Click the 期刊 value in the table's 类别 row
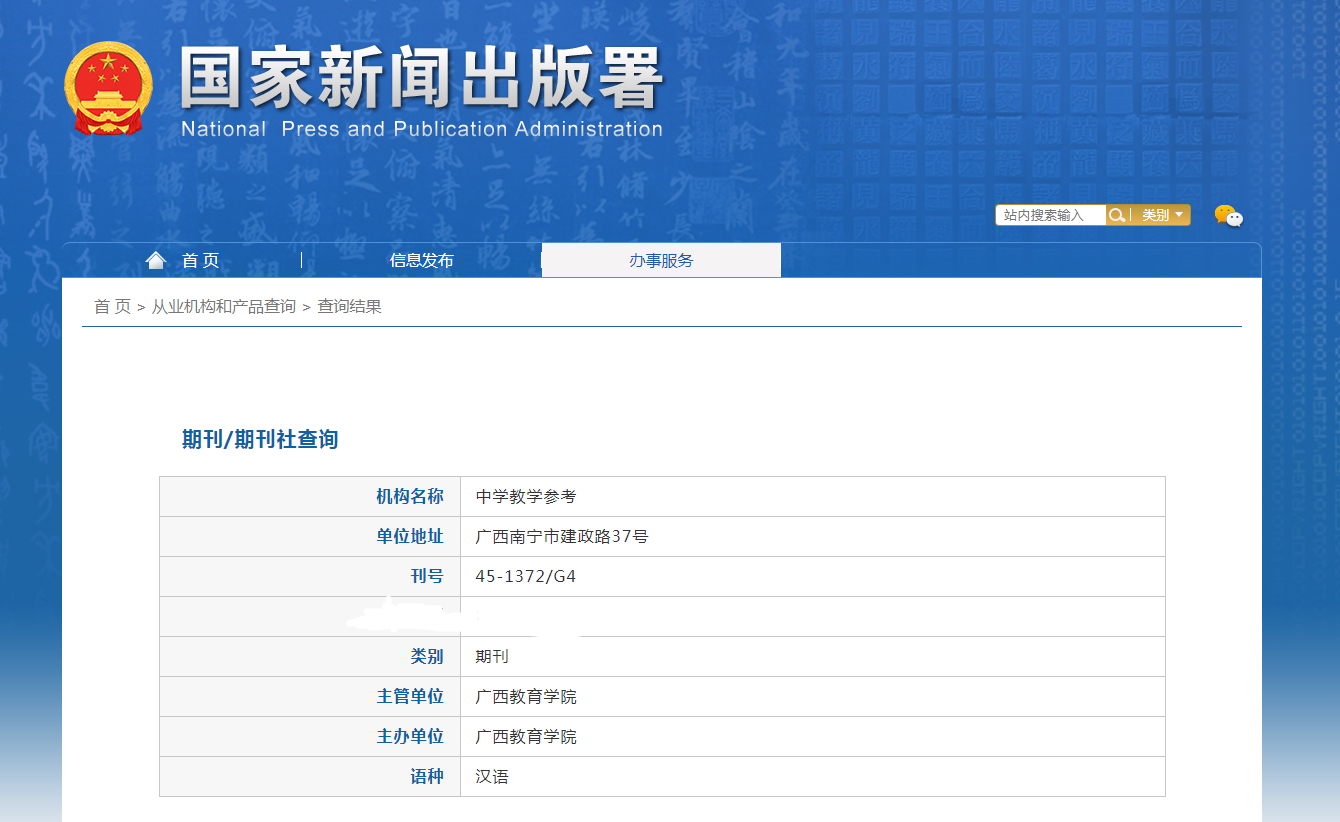 (x=492, y=657)
